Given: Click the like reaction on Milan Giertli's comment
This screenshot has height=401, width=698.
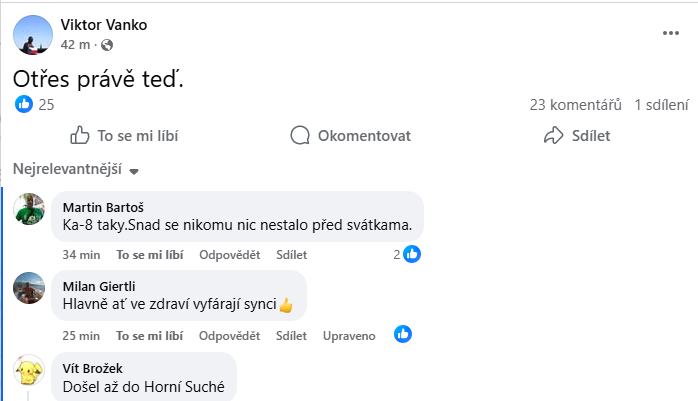Looking at the screenshot, I should (x=403, y=335).
